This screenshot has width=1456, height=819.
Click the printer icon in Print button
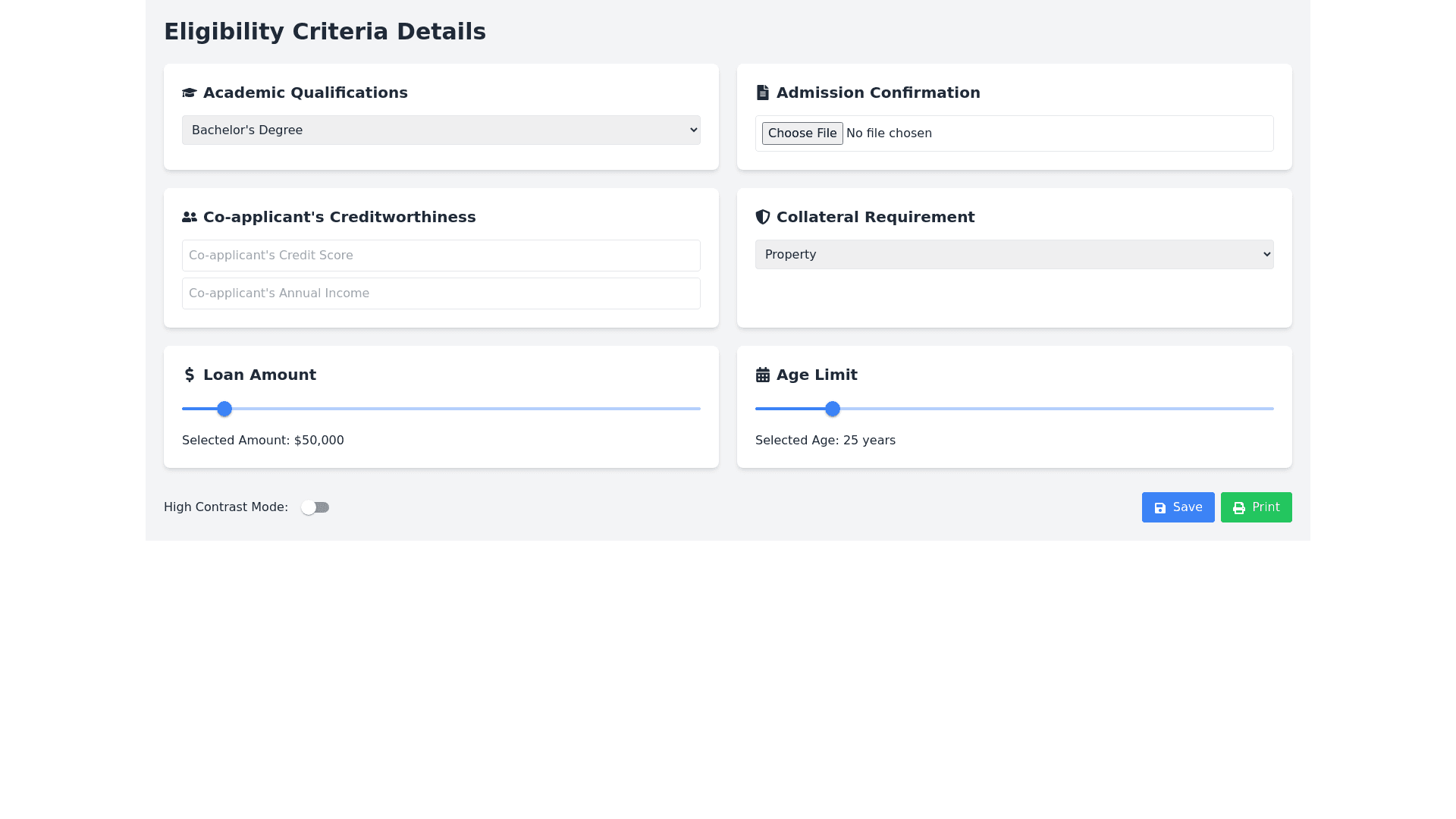coord(1239,508)
